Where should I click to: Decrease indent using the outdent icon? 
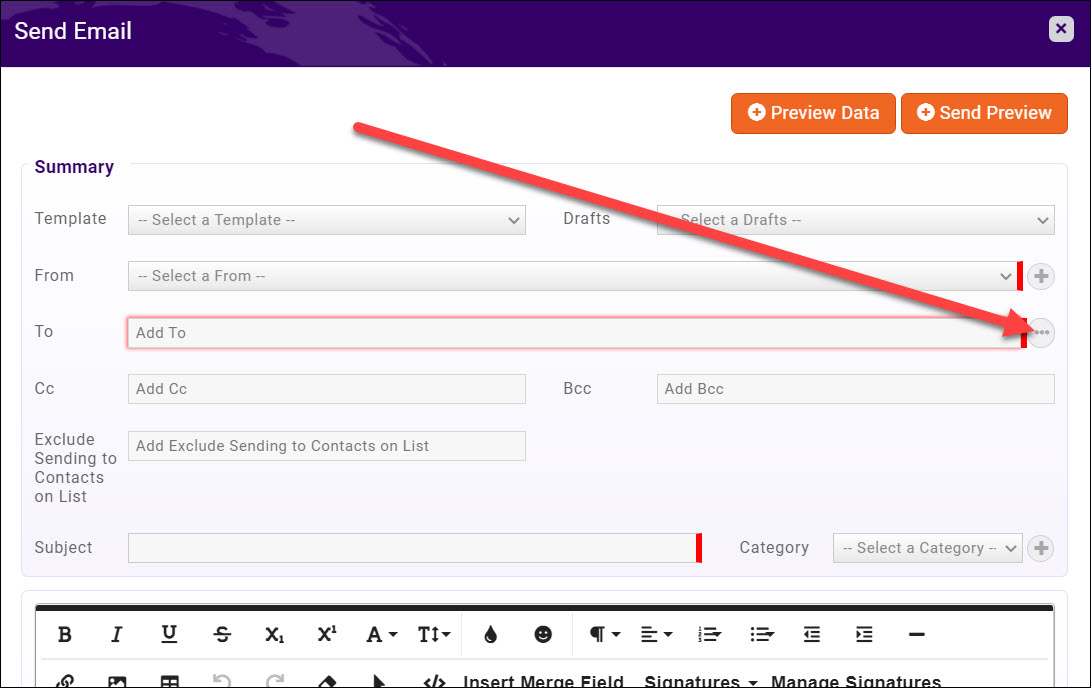point(811,634)
